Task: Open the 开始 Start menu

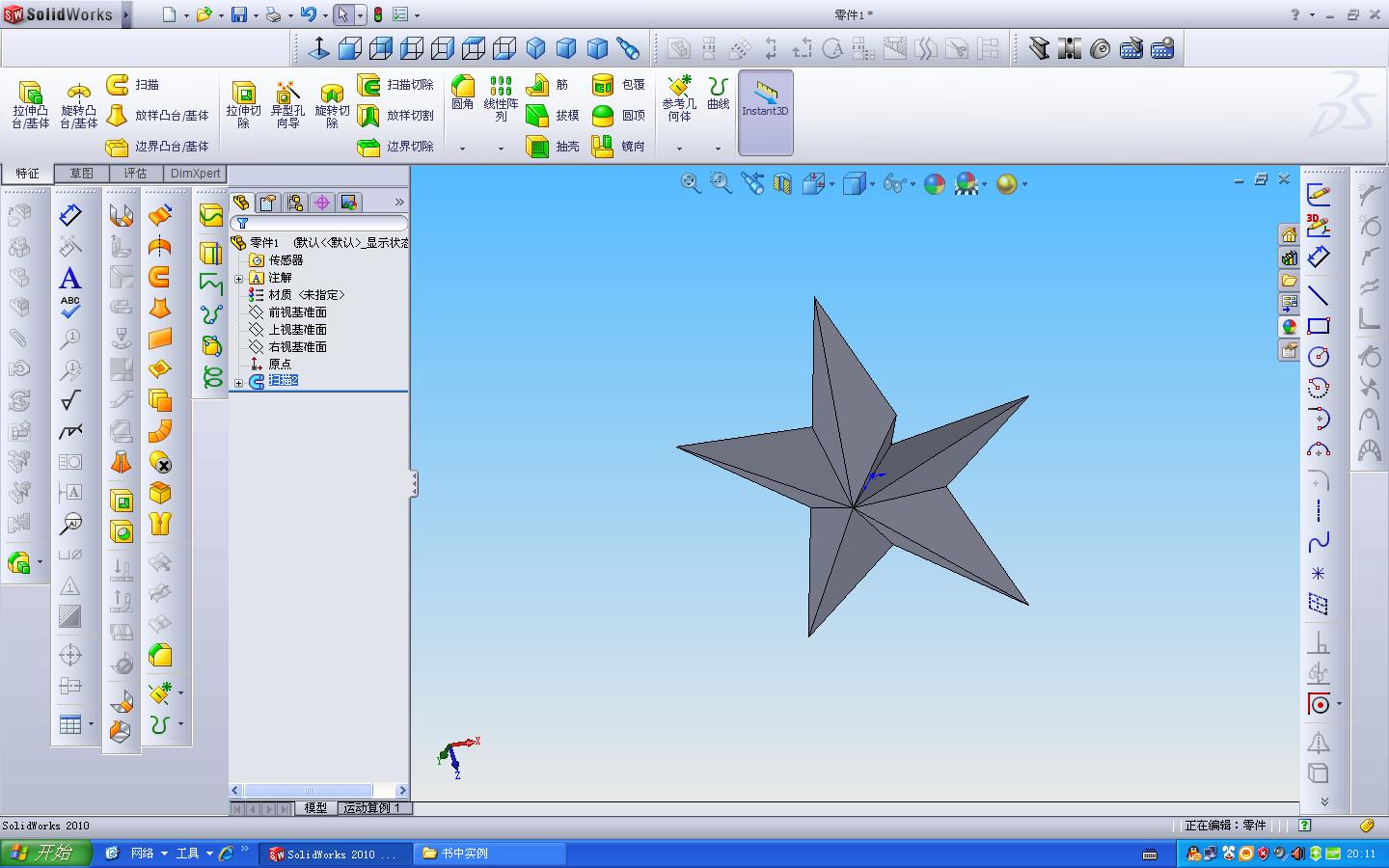Action: click(46, 854)
